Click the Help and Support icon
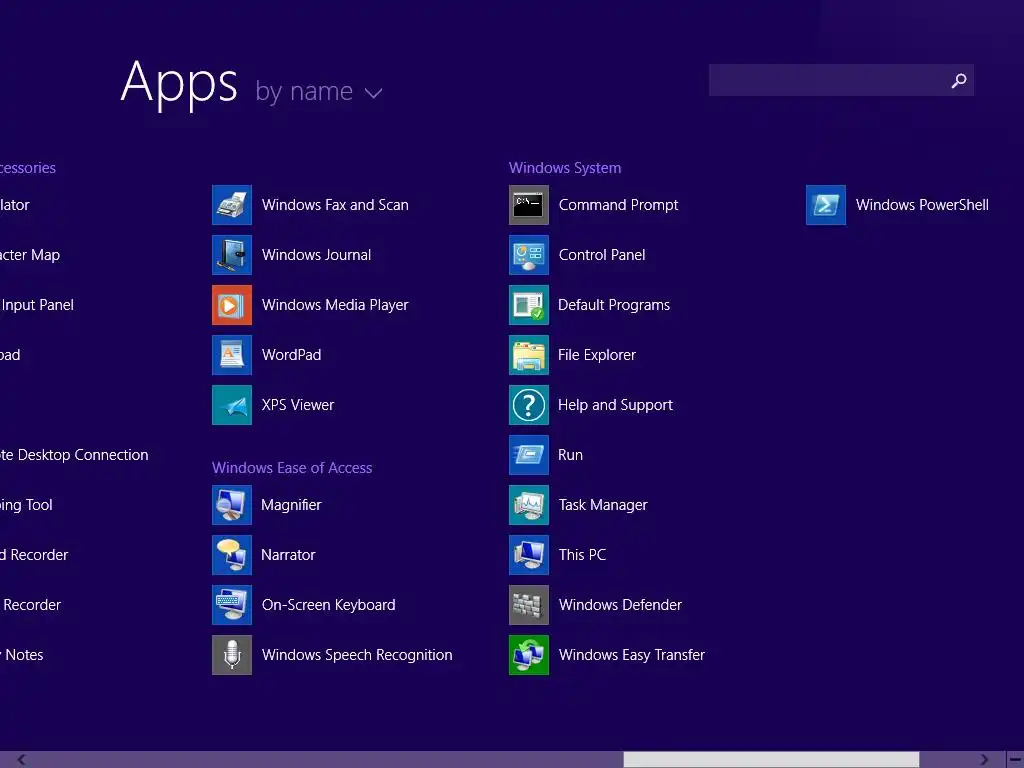 (x=529, y=405)
